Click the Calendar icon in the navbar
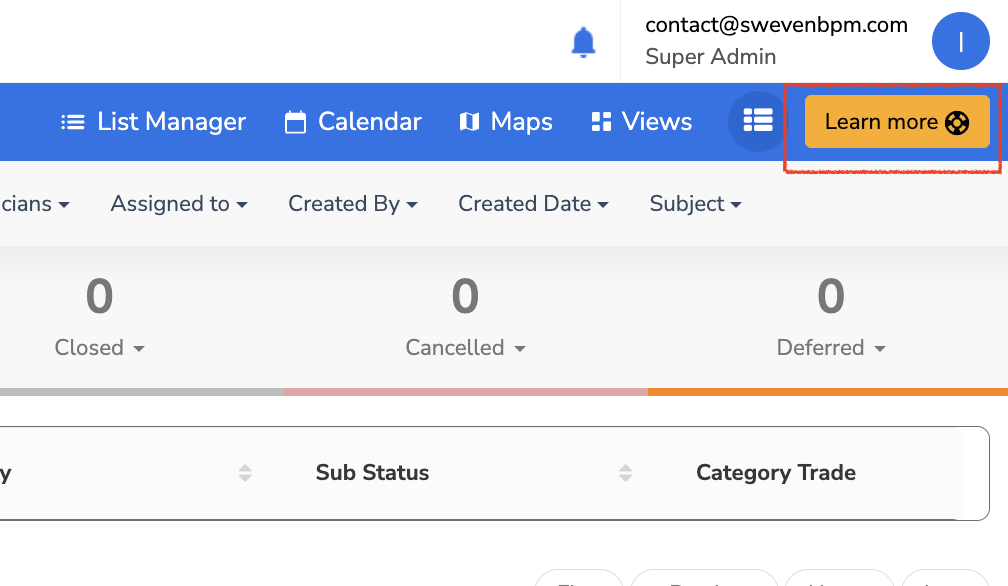This screenshot has height=586, width=1008. pyautogui.click(x=295, y=122)
